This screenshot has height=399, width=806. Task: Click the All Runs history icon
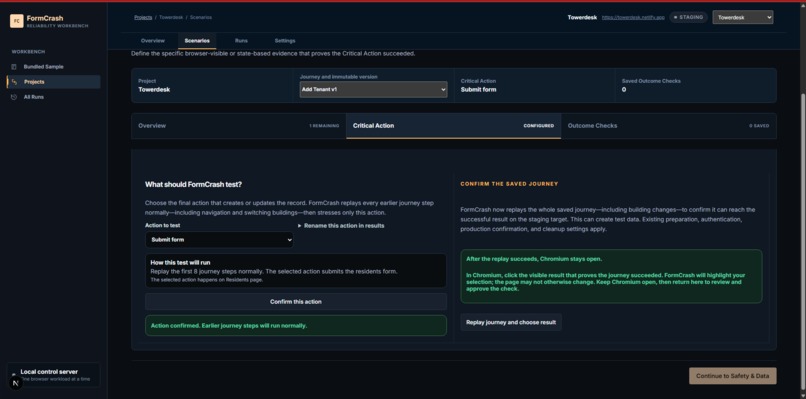[14, 97]
